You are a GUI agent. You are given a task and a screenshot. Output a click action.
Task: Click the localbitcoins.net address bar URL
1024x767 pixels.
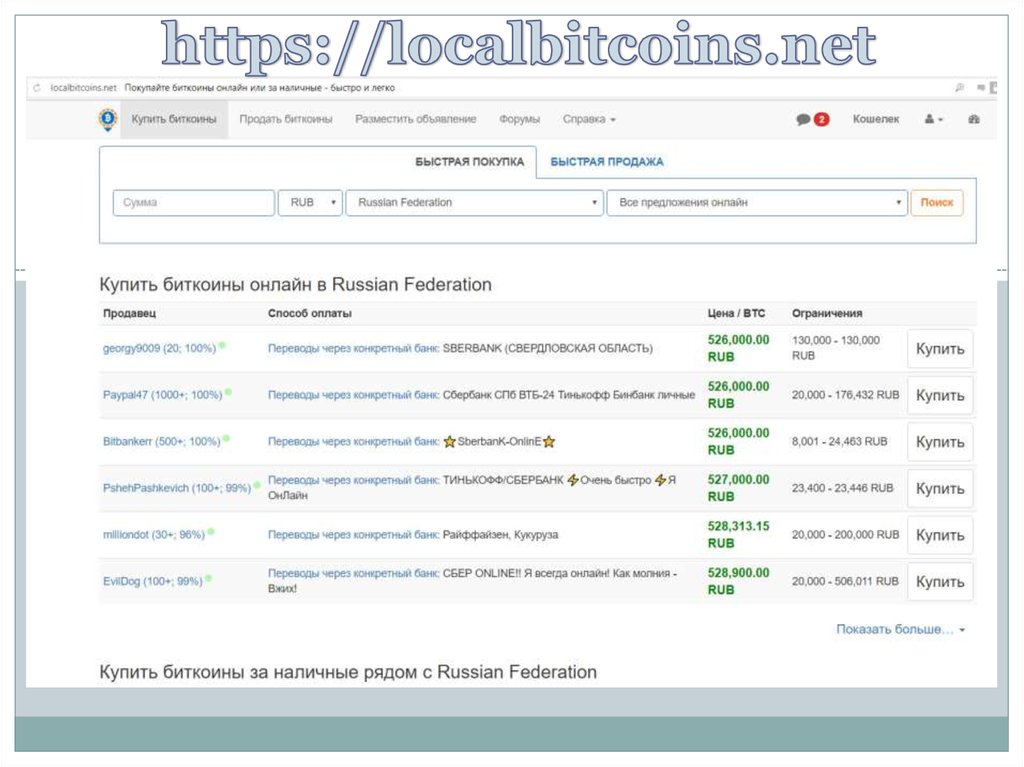pyautogui.click(x=83, y=88)
